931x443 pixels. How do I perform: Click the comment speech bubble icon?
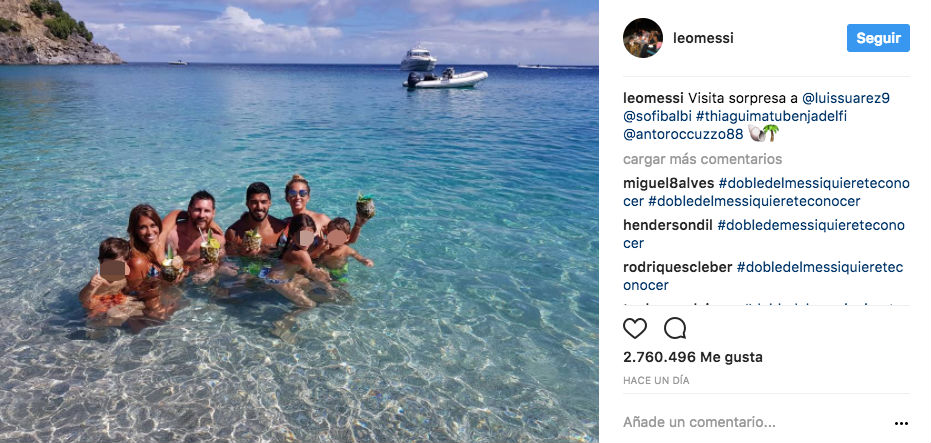coord(675,328)
